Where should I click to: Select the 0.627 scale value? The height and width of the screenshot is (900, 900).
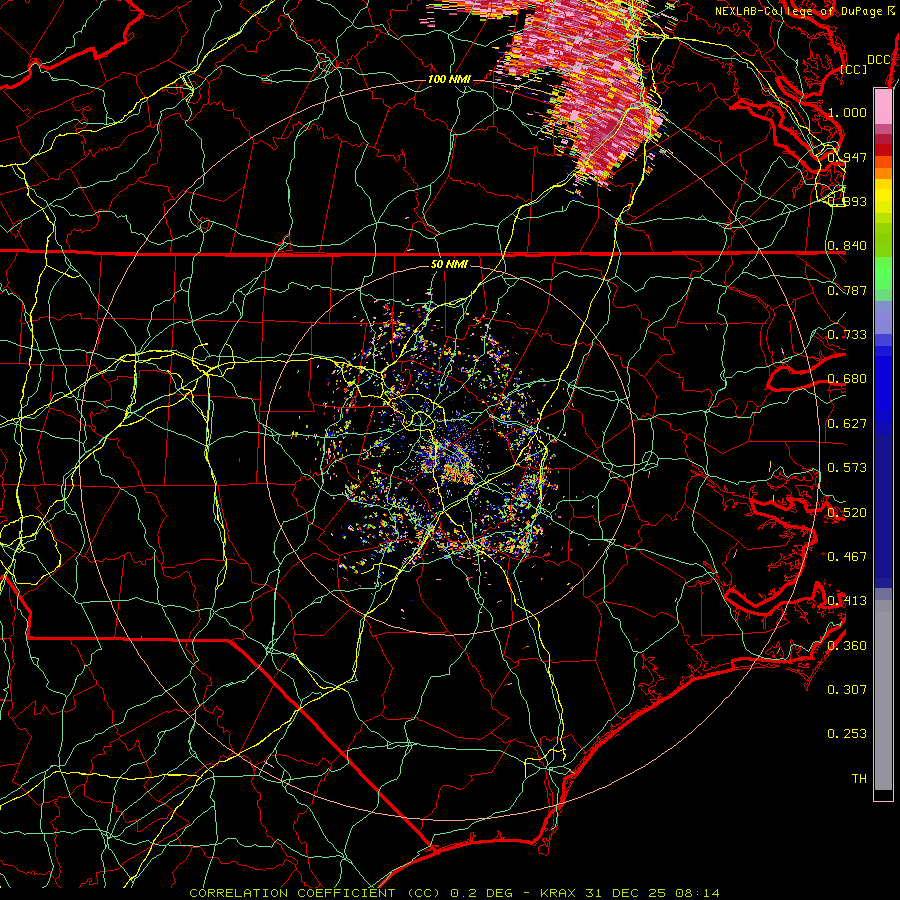(x=847, y=424)
